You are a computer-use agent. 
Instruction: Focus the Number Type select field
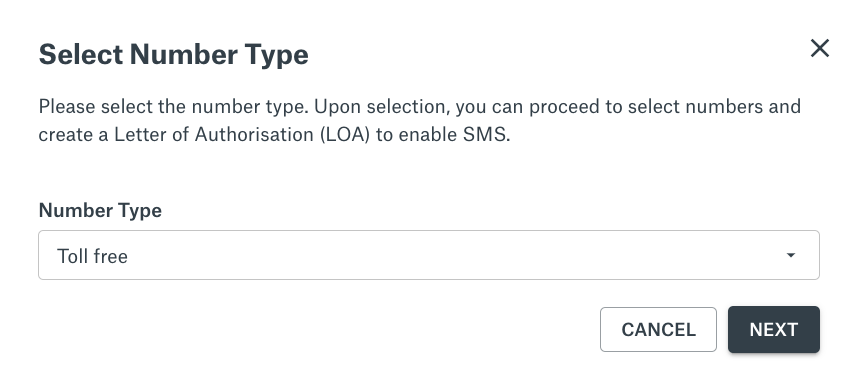coord(429,255)
